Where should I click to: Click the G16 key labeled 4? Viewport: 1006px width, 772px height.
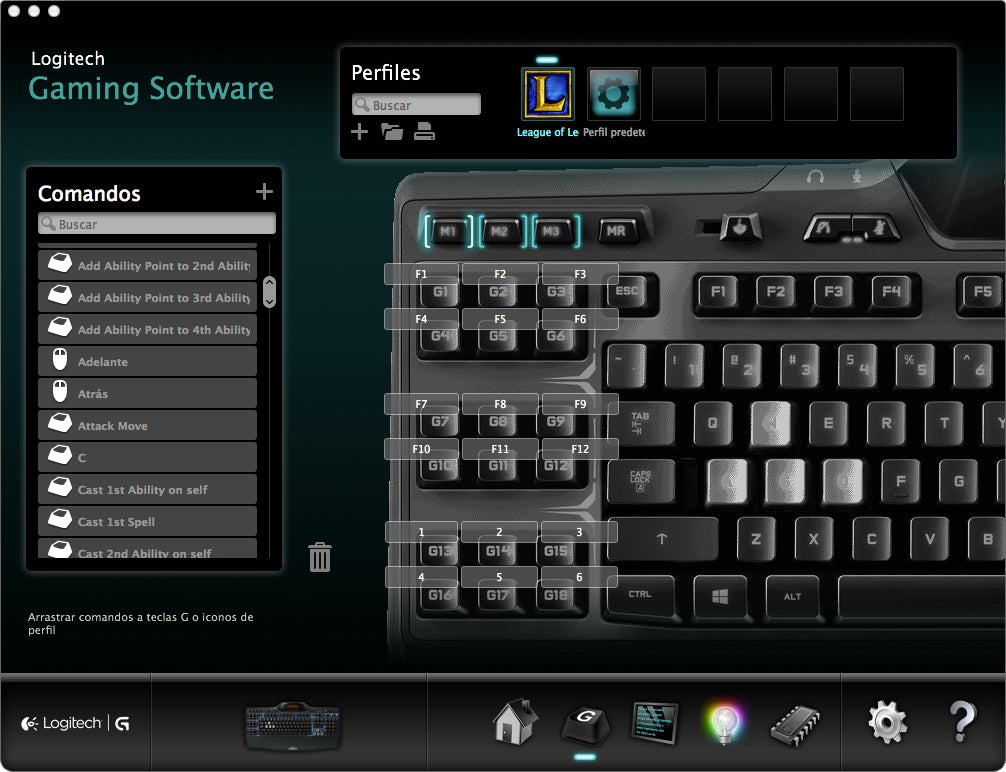click(440, 596)
